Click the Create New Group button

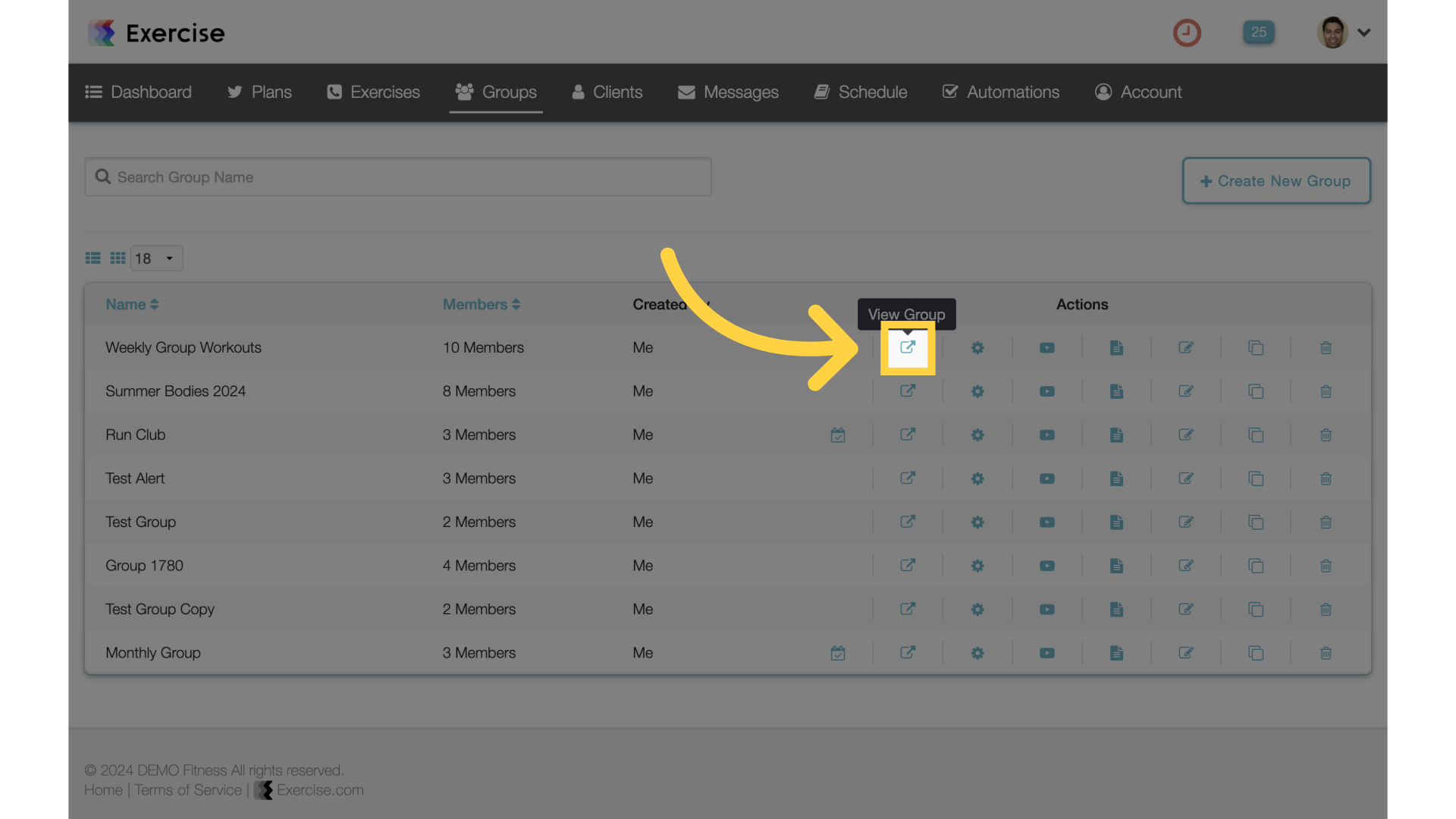[1276, 180]
